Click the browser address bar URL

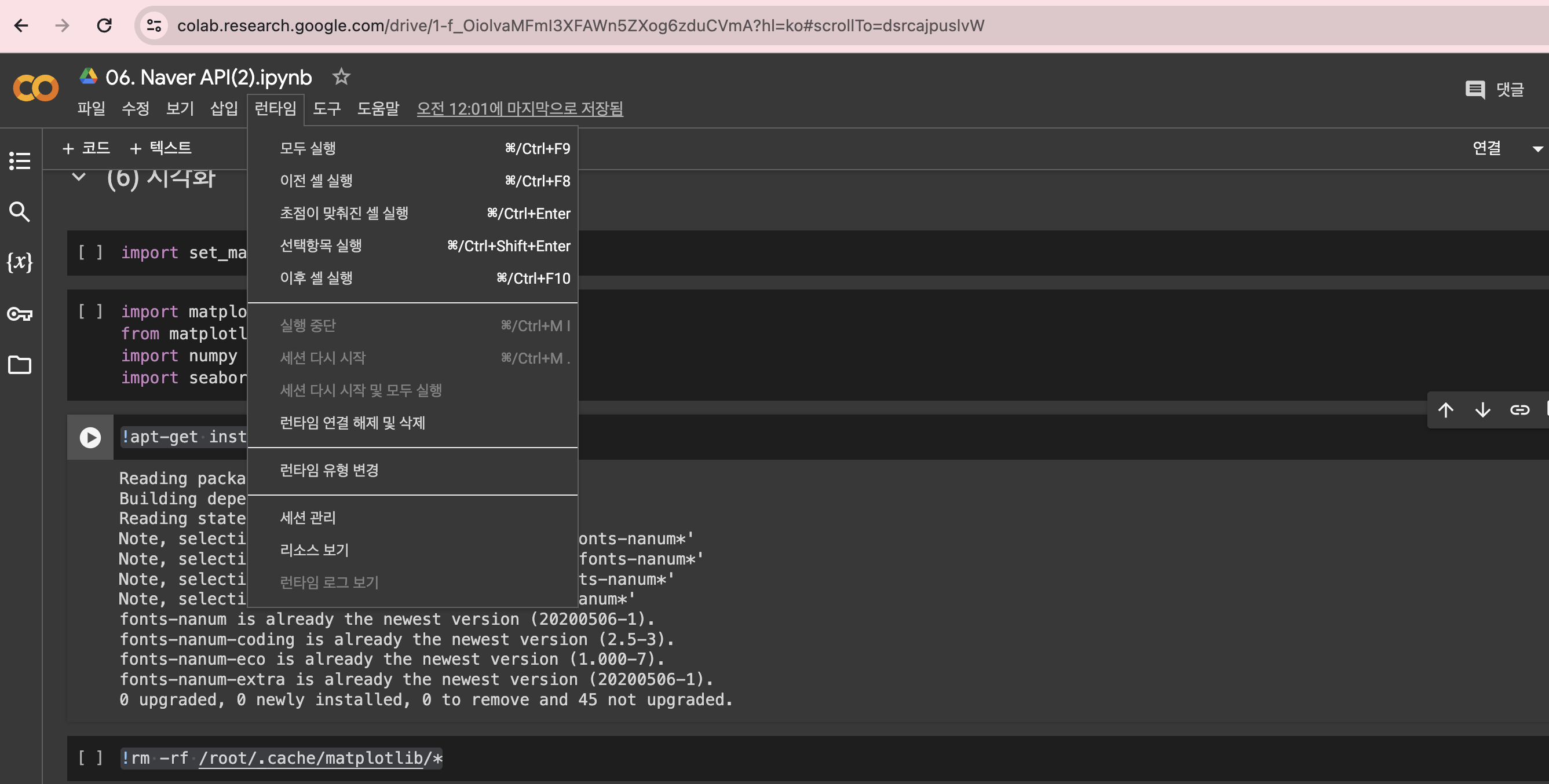point(580,25)
